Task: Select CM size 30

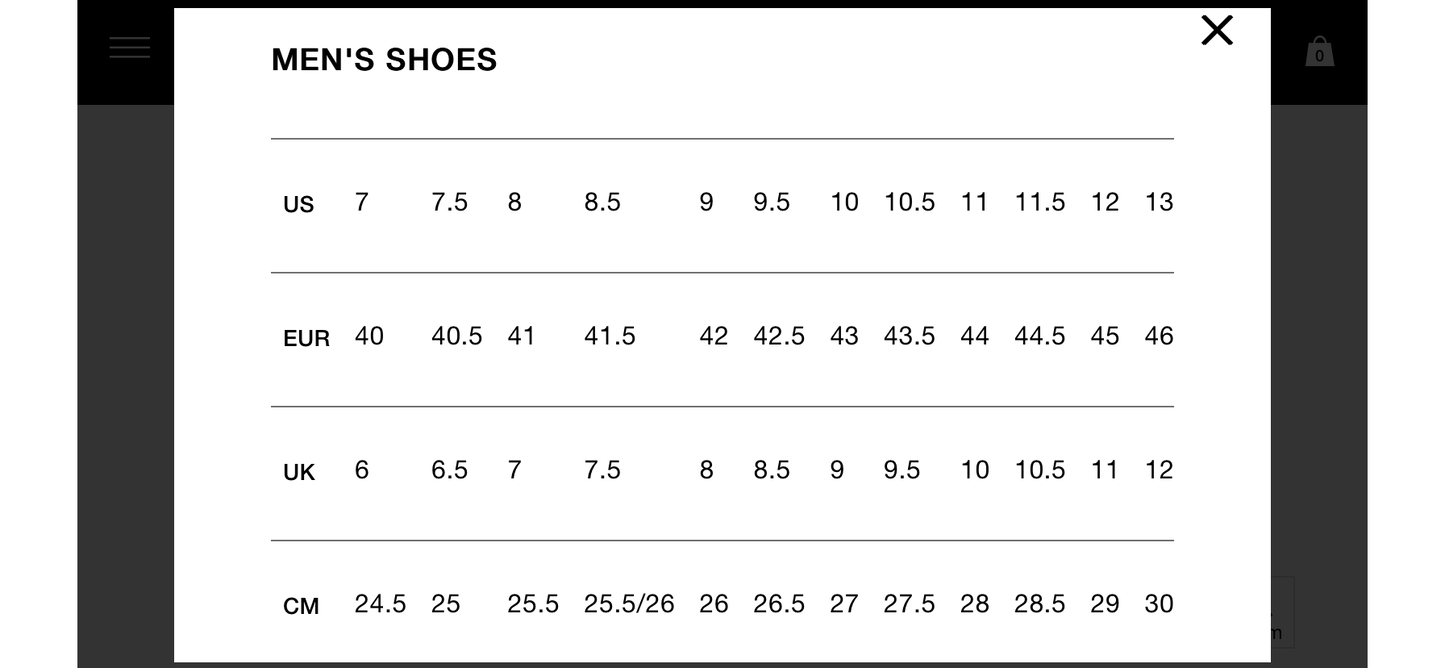Action: [x=1158, y=604]
